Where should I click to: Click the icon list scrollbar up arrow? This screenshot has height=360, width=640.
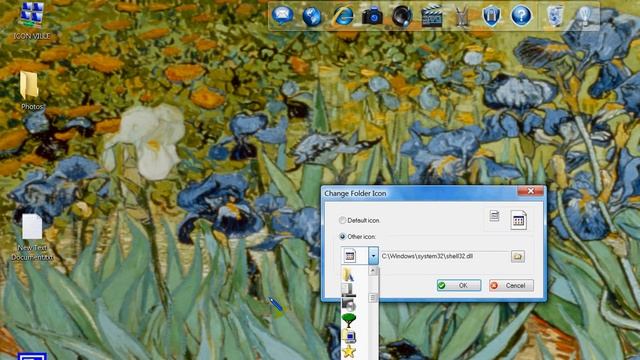(x=373, y=271)
